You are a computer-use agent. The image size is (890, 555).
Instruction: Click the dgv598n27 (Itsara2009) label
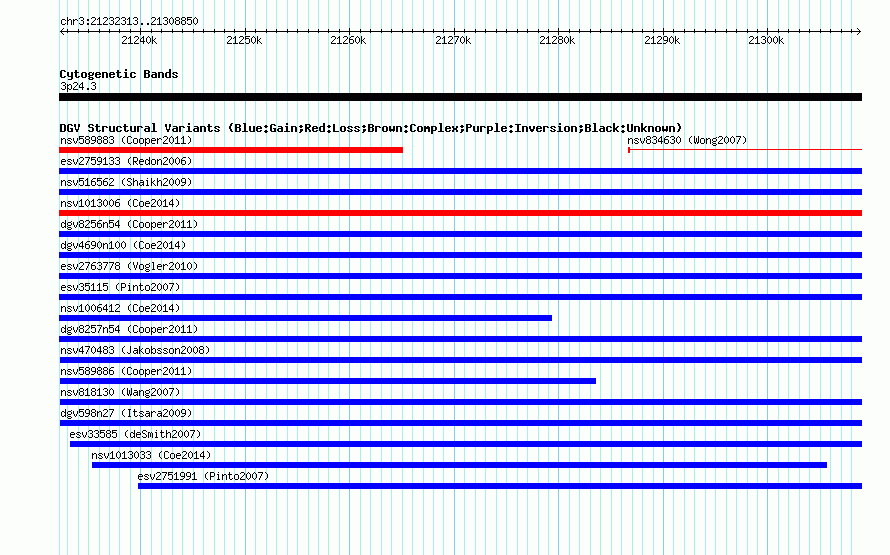click(x=126, y=413)
